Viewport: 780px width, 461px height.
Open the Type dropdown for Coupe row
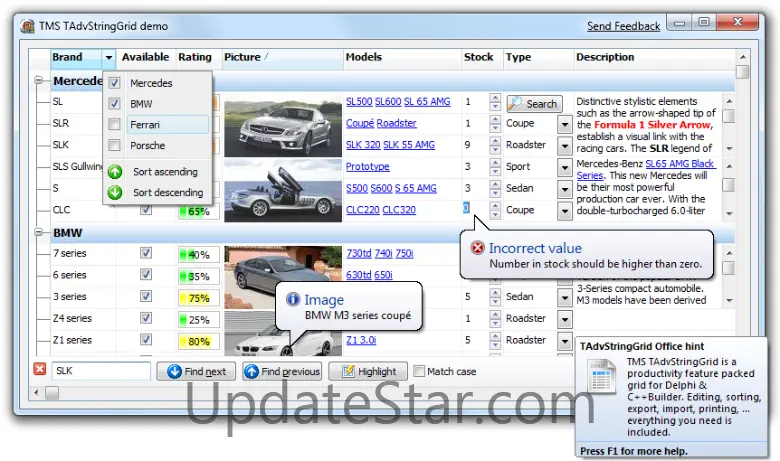tap(564, 124)
